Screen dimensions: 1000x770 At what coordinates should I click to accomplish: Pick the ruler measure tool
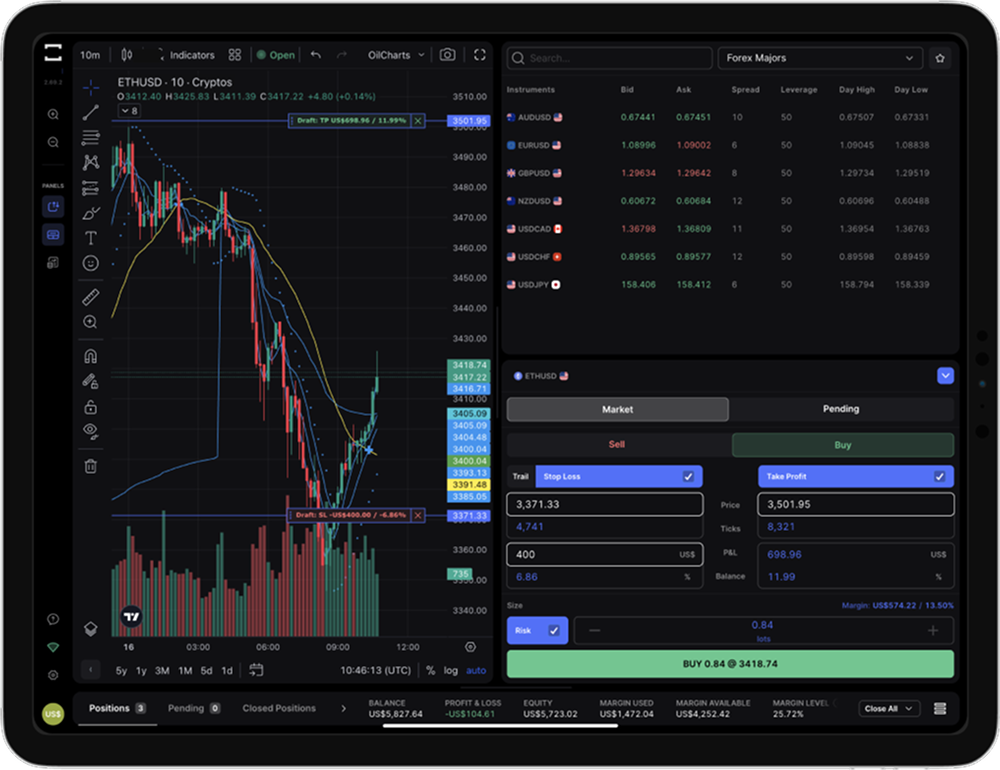click(91, 297)
